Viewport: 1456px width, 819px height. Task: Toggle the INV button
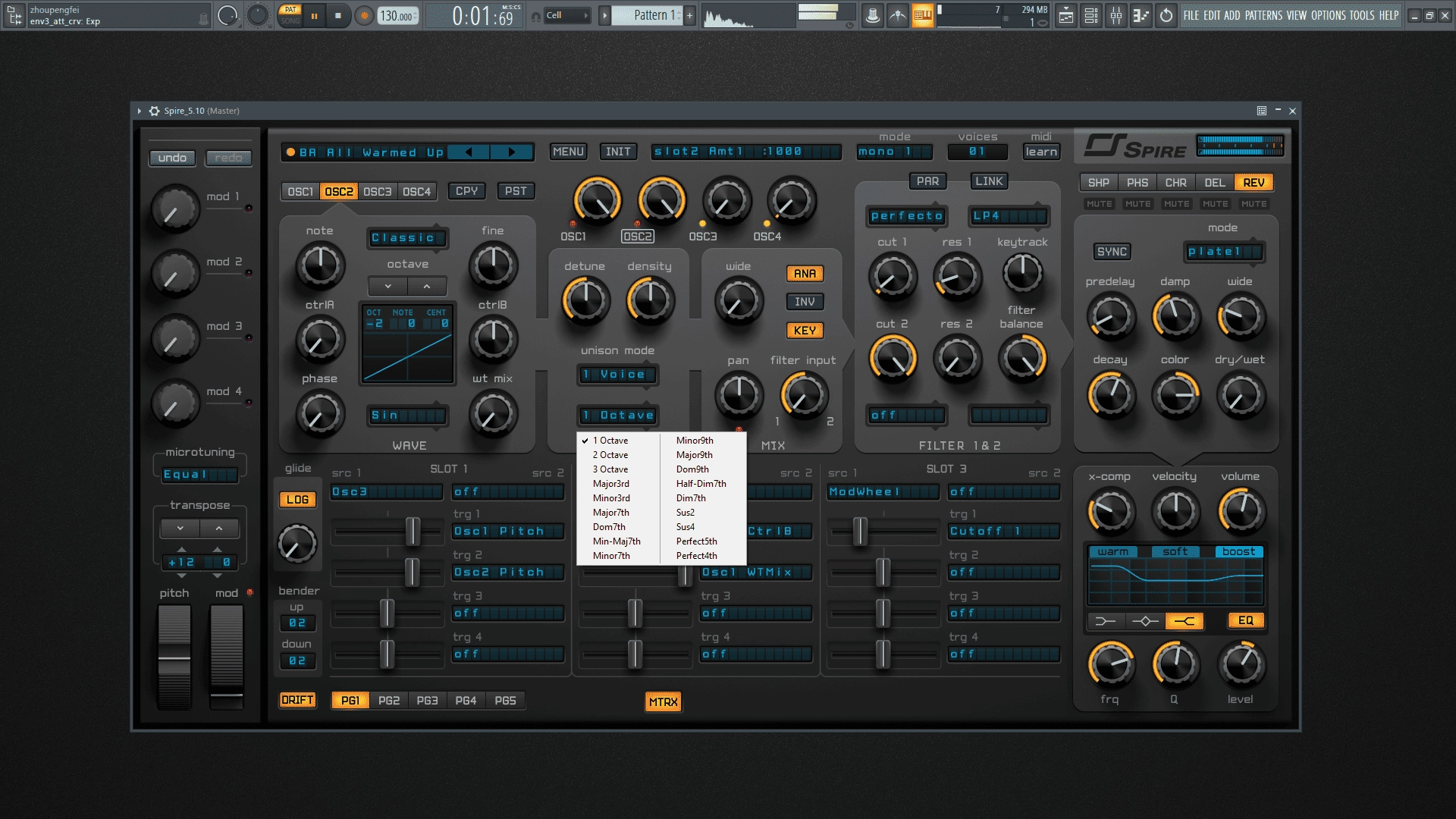(805, 302)
